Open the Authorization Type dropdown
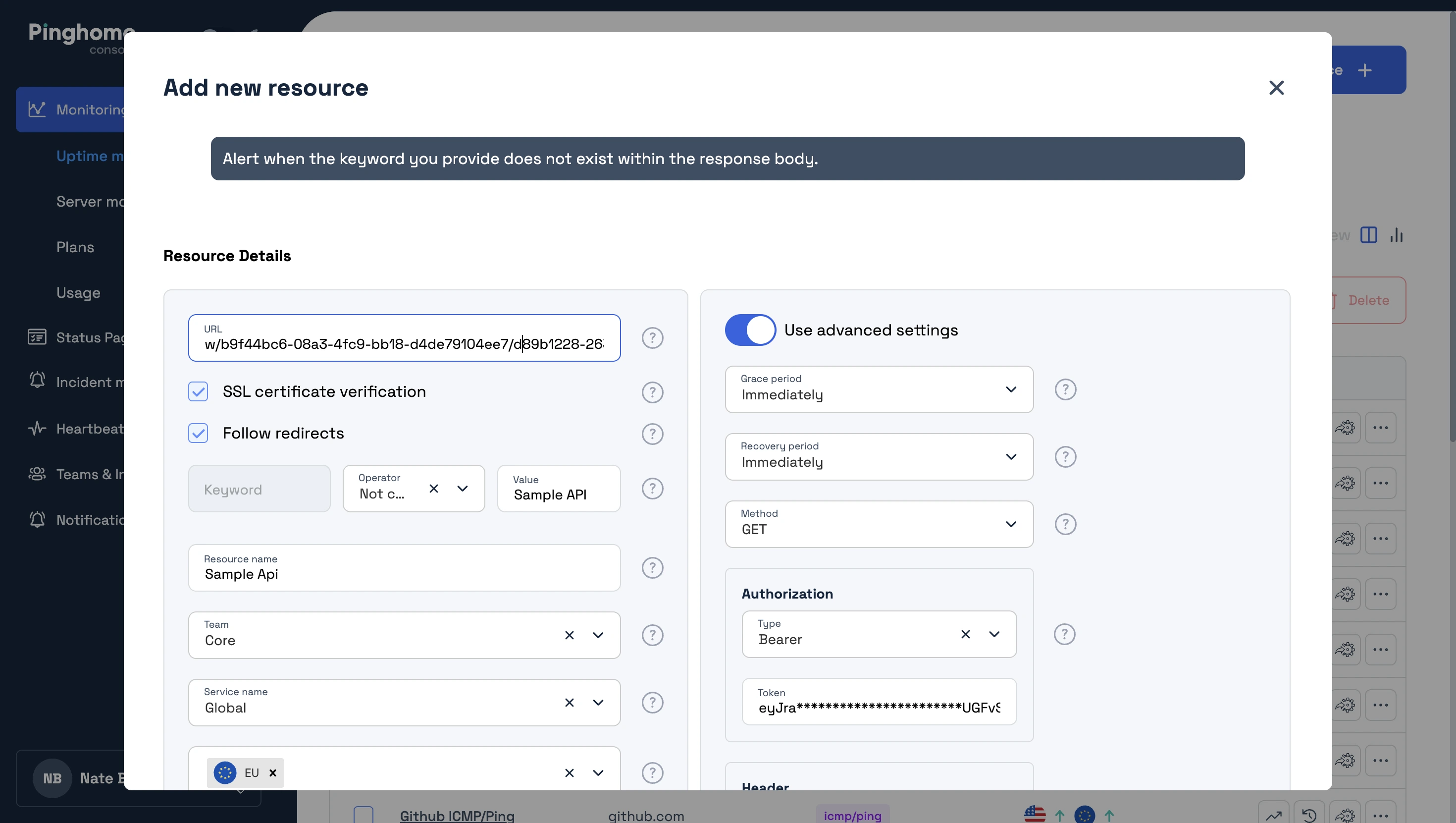This screenshot has width=1456, height=823. 994,634
